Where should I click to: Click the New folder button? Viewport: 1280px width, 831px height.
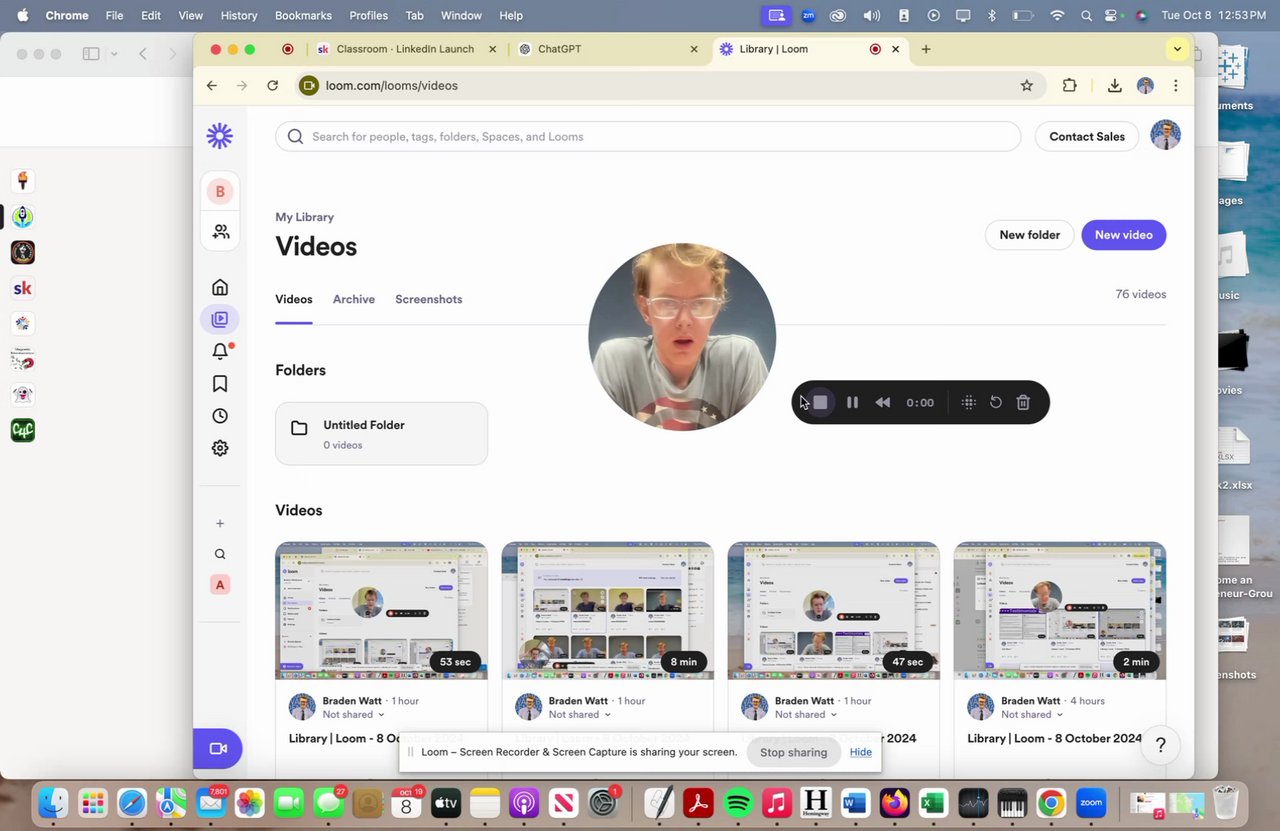click(1029, 235)
